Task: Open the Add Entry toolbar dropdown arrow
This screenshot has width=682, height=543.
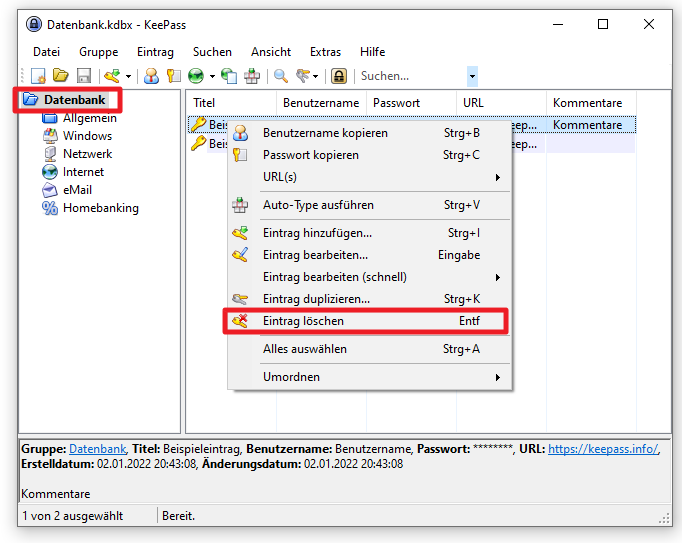Action: (x=127, y=76)
